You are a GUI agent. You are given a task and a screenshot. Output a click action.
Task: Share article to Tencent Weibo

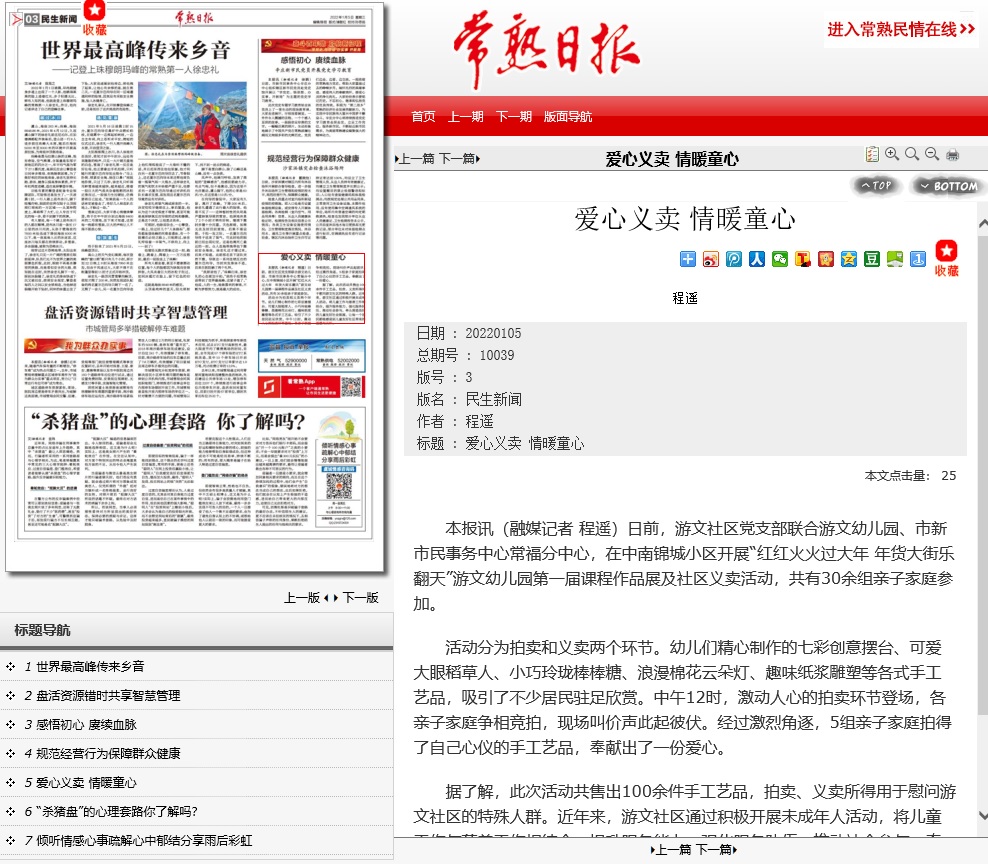click(733, 259)
